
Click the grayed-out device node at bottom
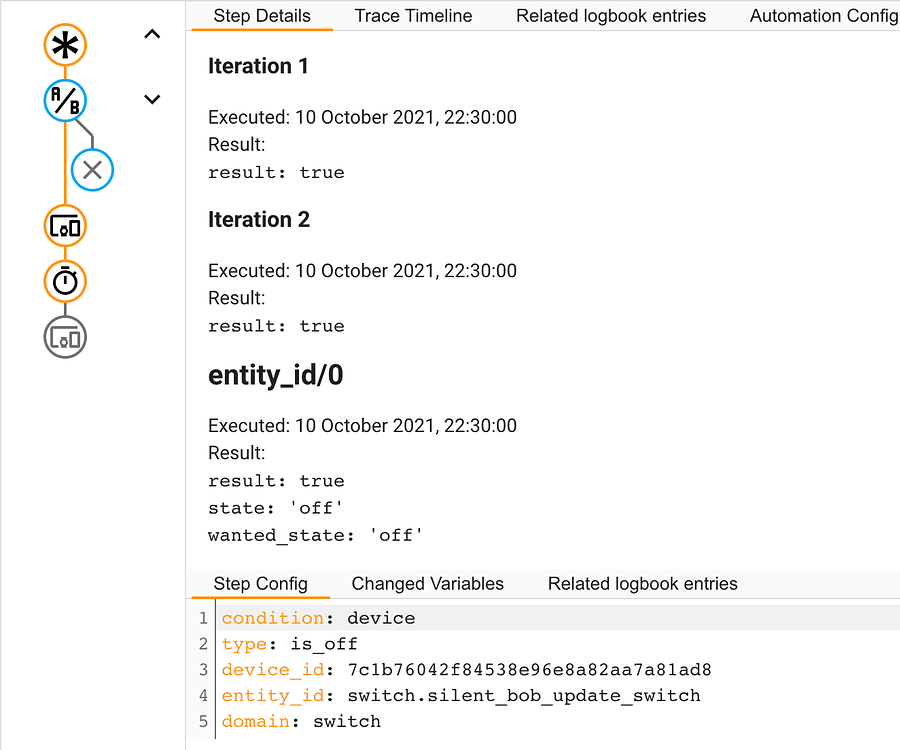(x=65, y=337)
